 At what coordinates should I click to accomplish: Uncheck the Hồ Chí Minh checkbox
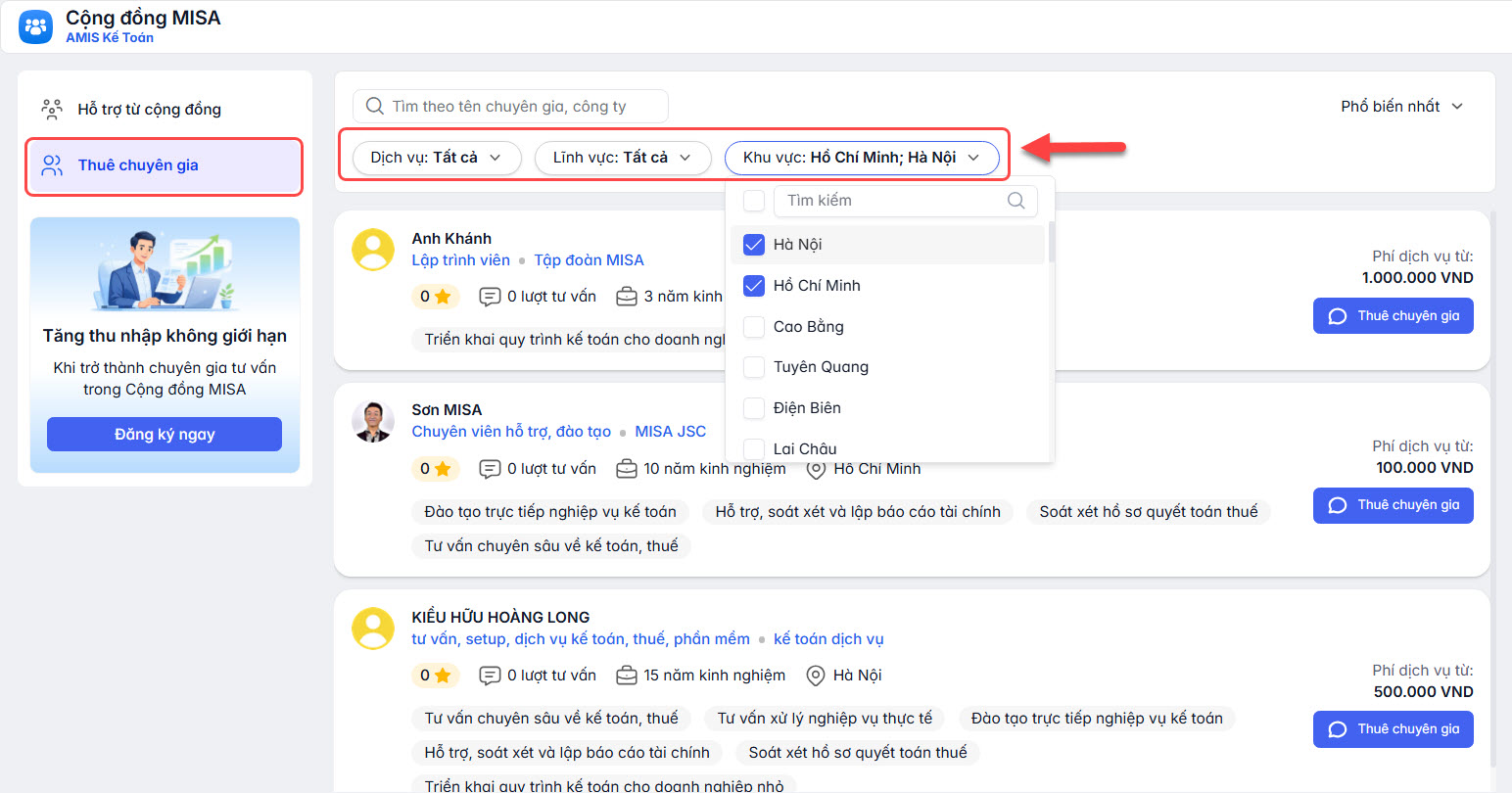coord(753,286)
